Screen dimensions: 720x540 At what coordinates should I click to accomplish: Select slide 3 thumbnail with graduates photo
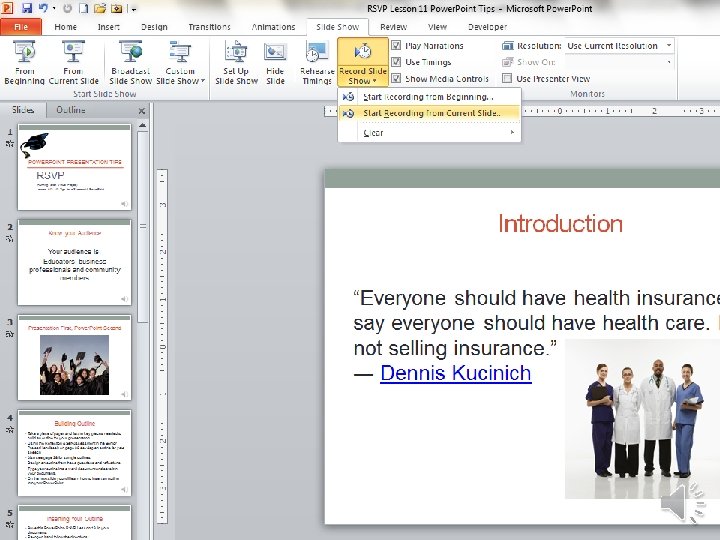tap(74, 358)
